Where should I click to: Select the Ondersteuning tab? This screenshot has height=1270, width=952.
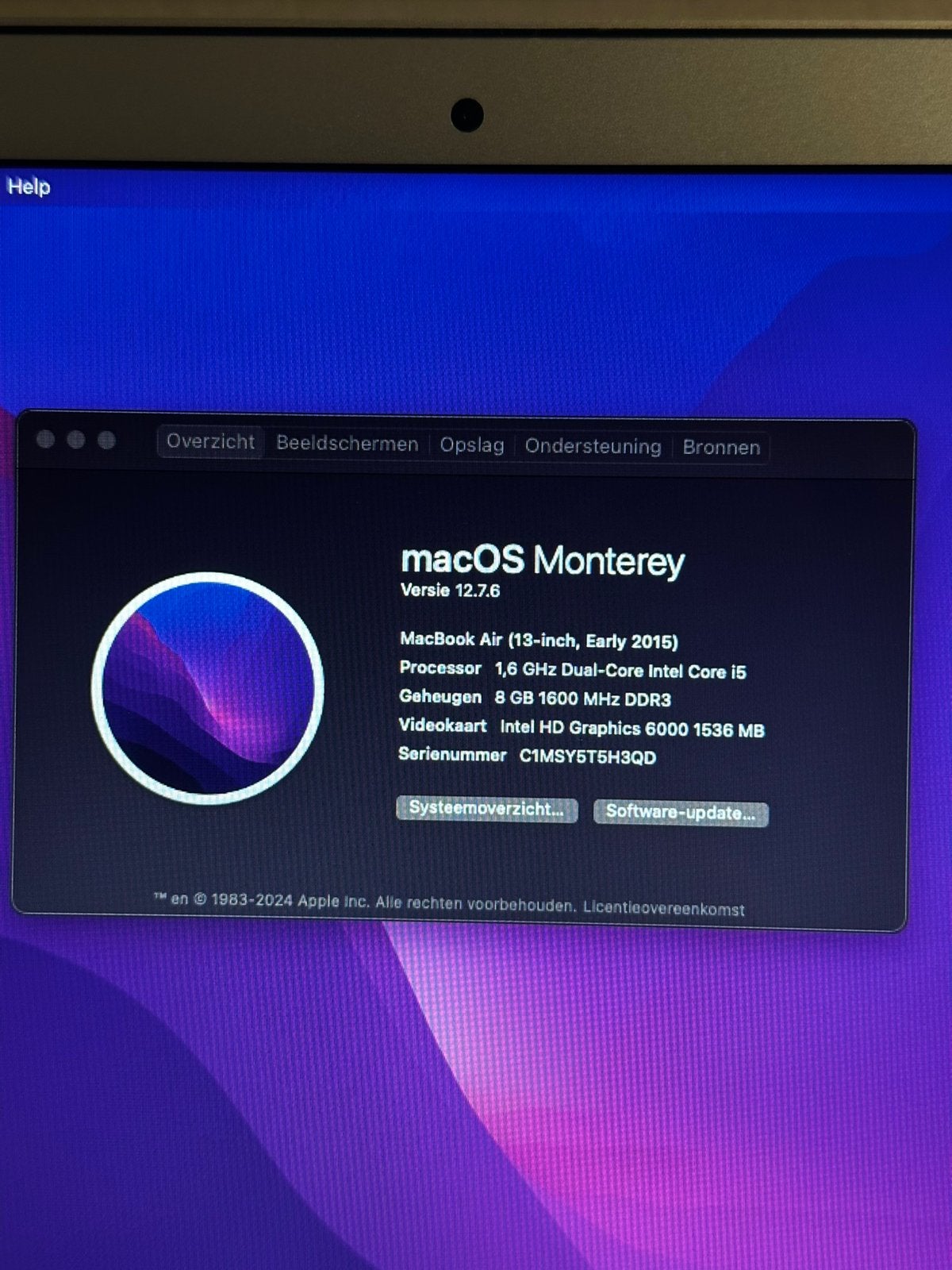click(593, 447)
